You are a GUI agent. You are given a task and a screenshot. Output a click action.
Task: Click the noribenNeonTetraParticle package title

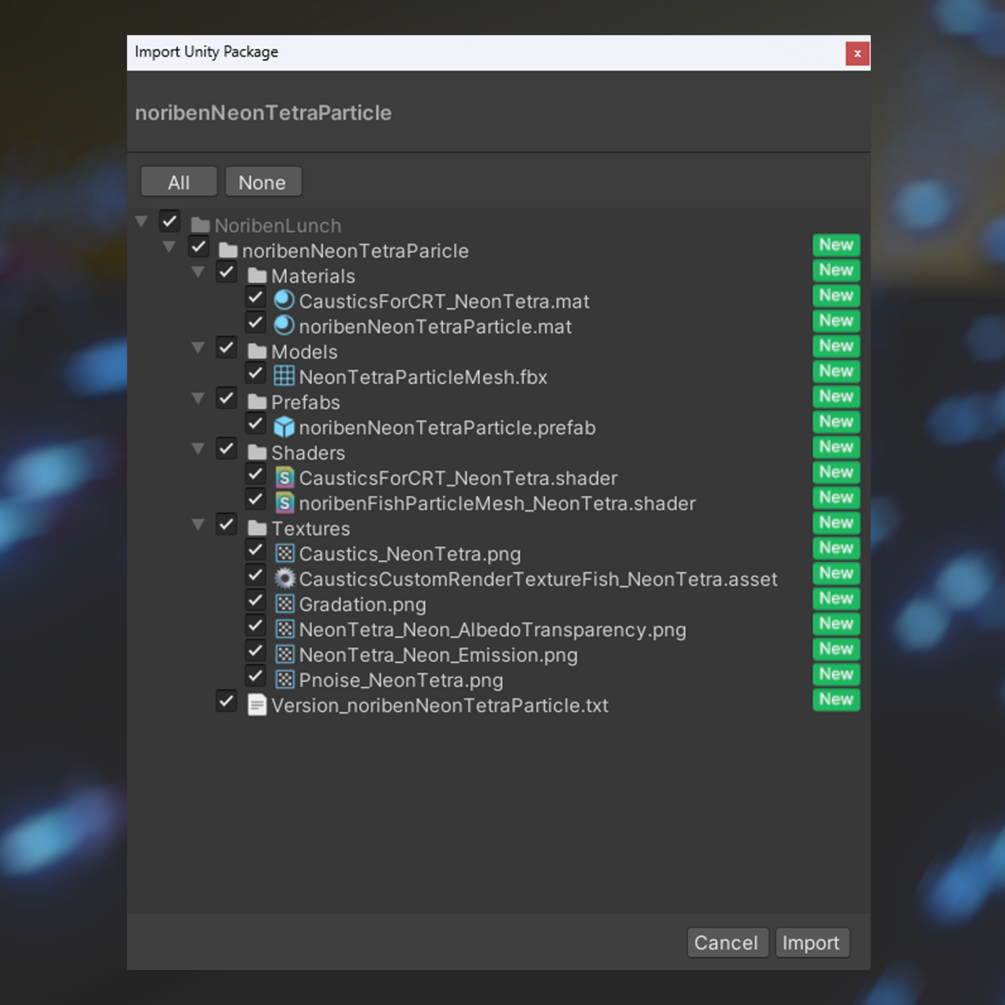263,113
